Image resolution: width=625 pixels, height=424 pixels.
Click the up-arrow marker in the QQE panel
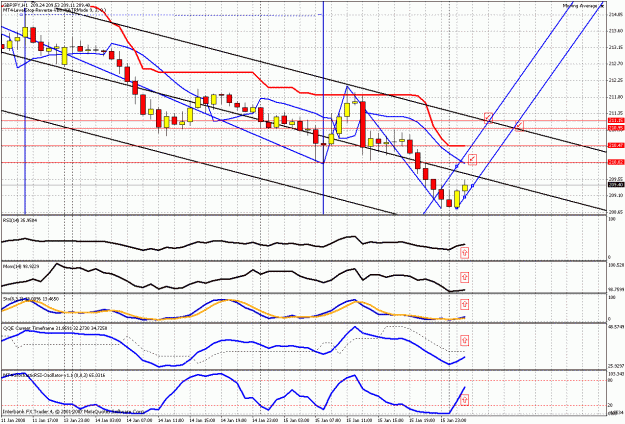tap(464, 340)
